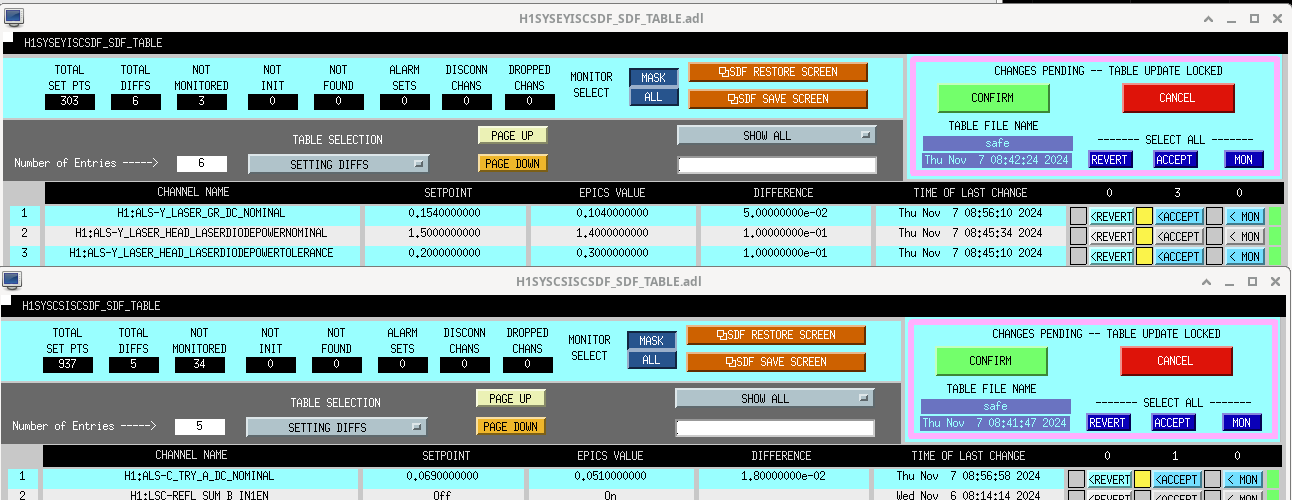Screen dimensions: 1292x500
Task: Select channel H1:ALS-Y_LASER_GR_DC_NOMINAL
Action: [202, 214]
